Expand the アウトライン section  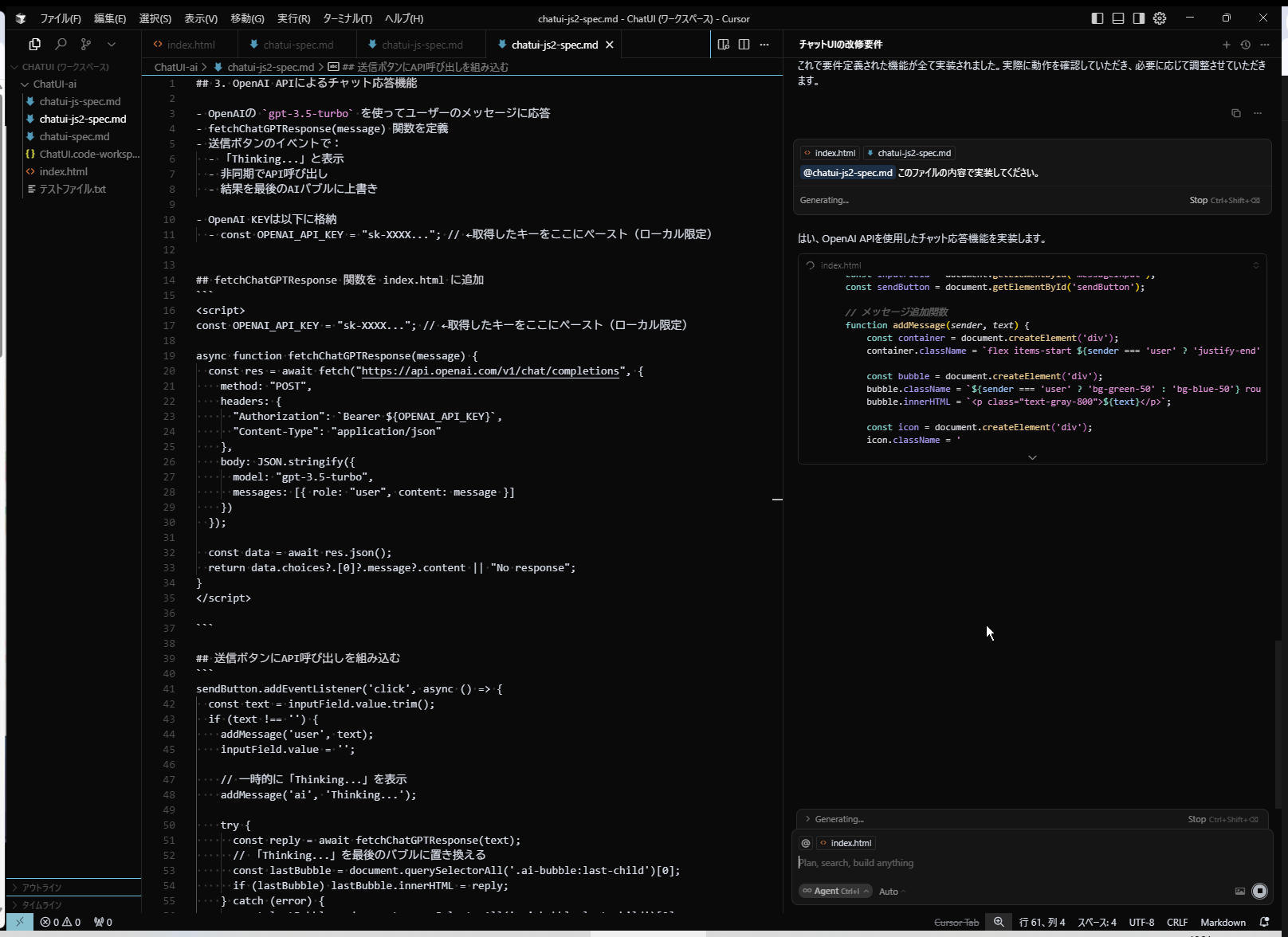[x=41, y=888]
